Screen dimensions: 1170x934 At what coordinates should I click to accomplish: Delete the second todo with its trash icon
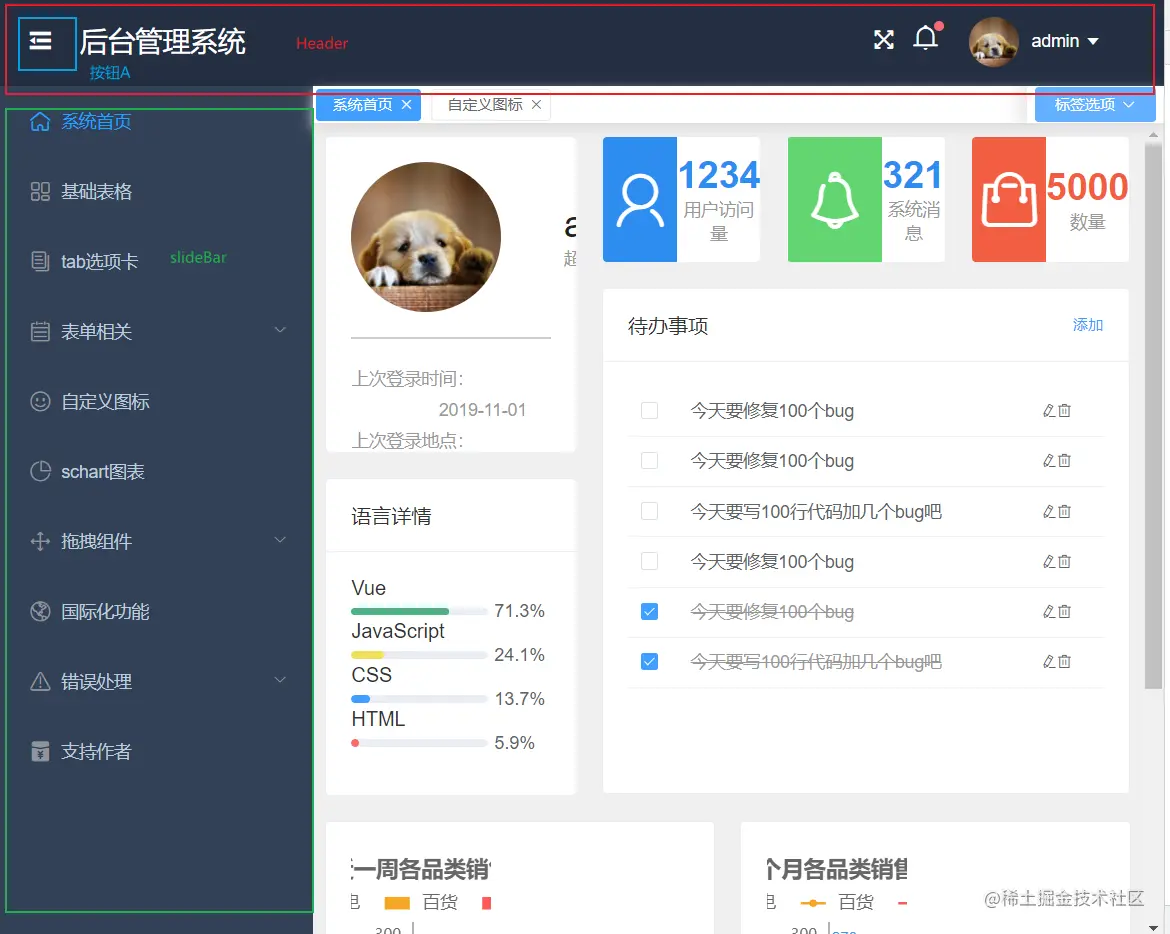(x=1065, y=461)
